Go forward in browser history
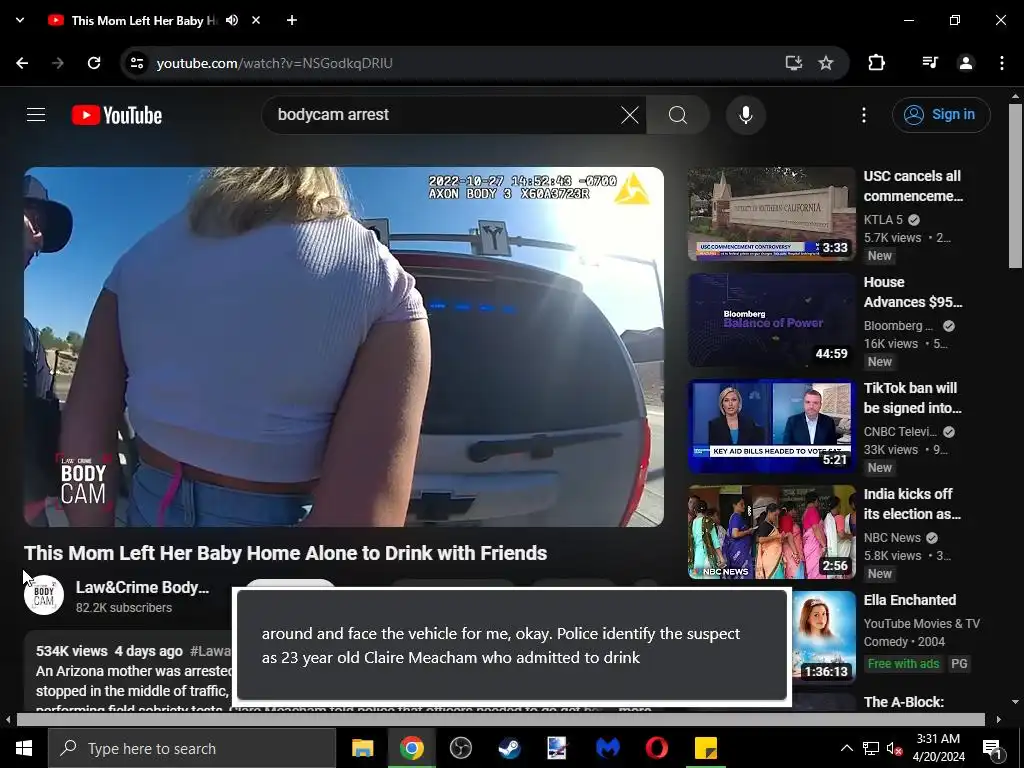Screen dimensions: 1024x768 (x=58, y=63)
